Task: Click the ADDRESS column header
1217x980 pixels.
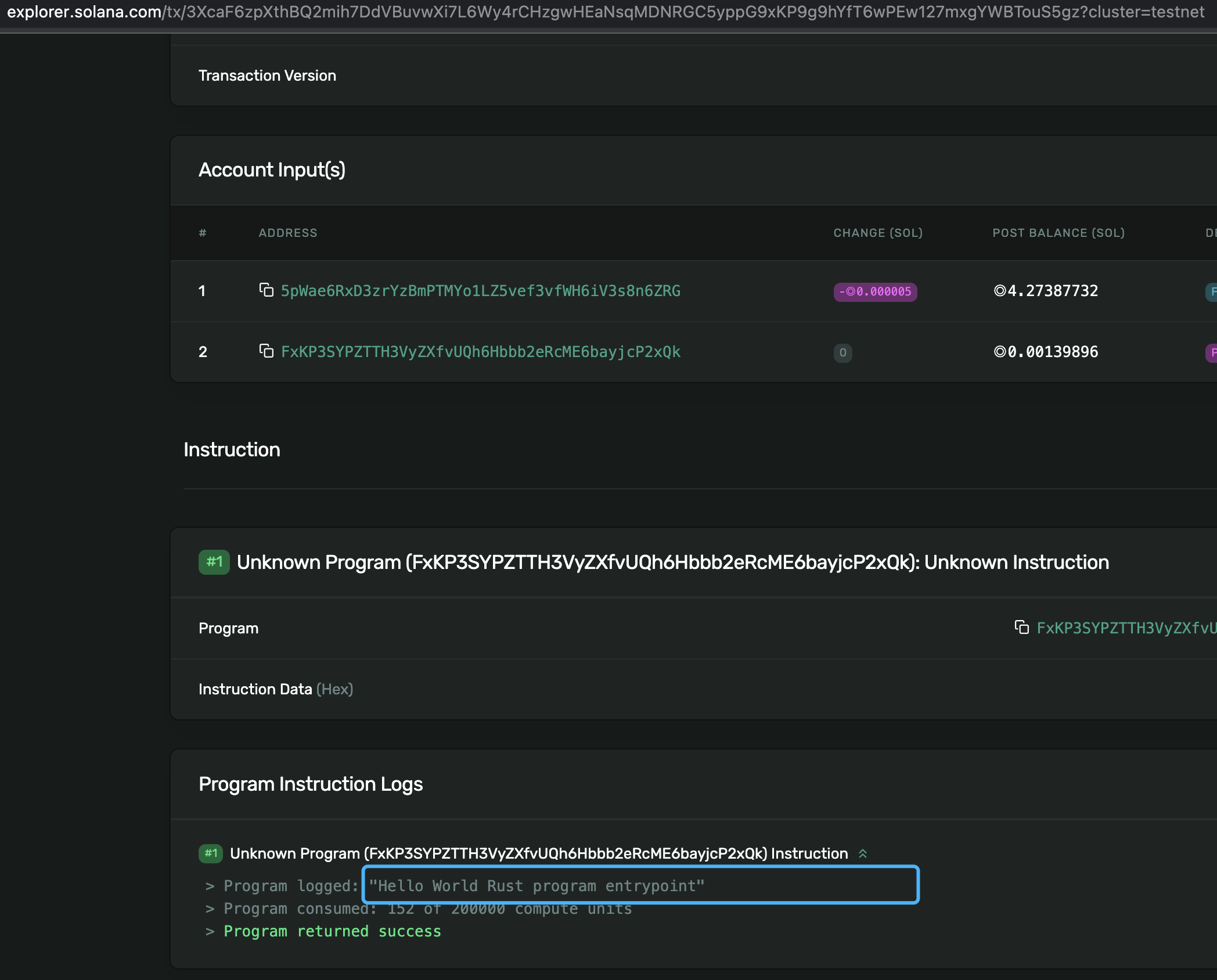Action: click(x=288, y=233)
